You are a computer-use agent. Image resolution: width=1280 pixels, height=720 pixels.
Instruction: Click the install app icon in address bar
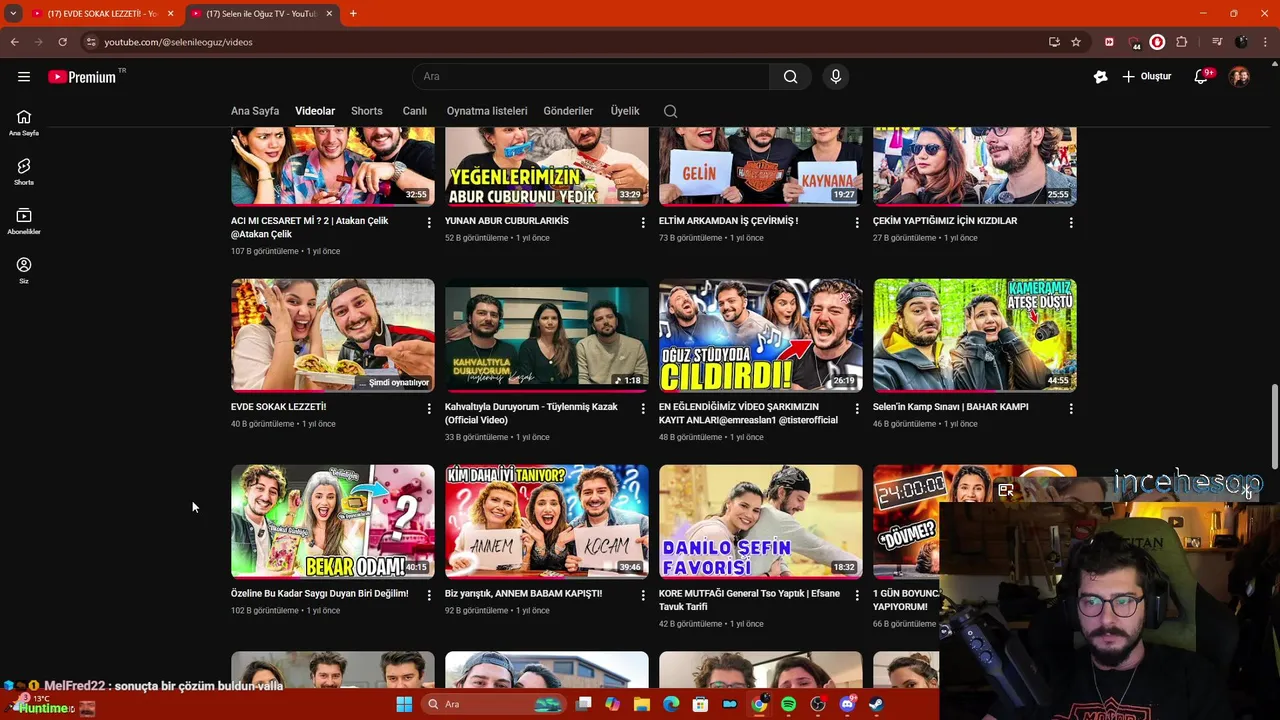pyautogui.click(x=1054, y=42)
